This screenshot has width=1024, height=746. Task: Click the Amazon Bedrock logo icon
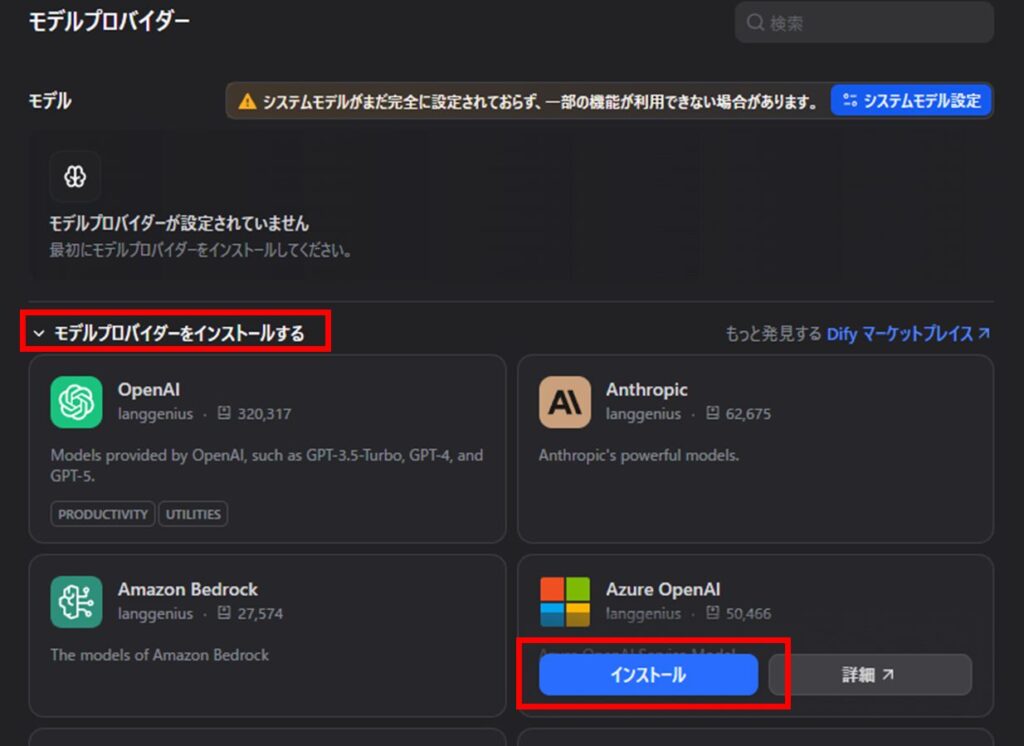(x=76, y=602)
